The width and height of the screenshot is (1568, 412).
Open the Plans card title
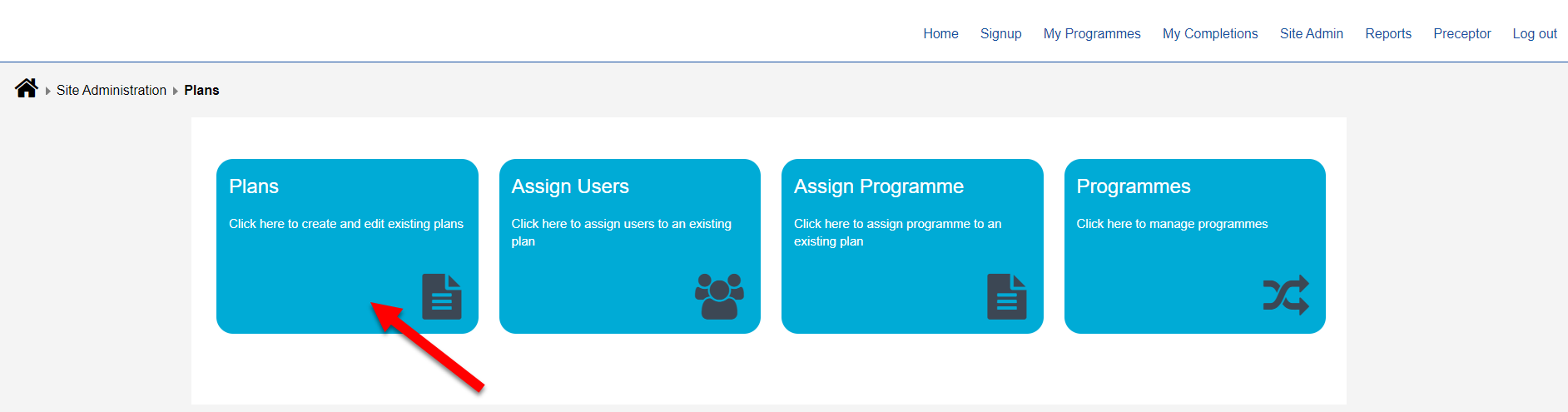(x=254, y=186)
